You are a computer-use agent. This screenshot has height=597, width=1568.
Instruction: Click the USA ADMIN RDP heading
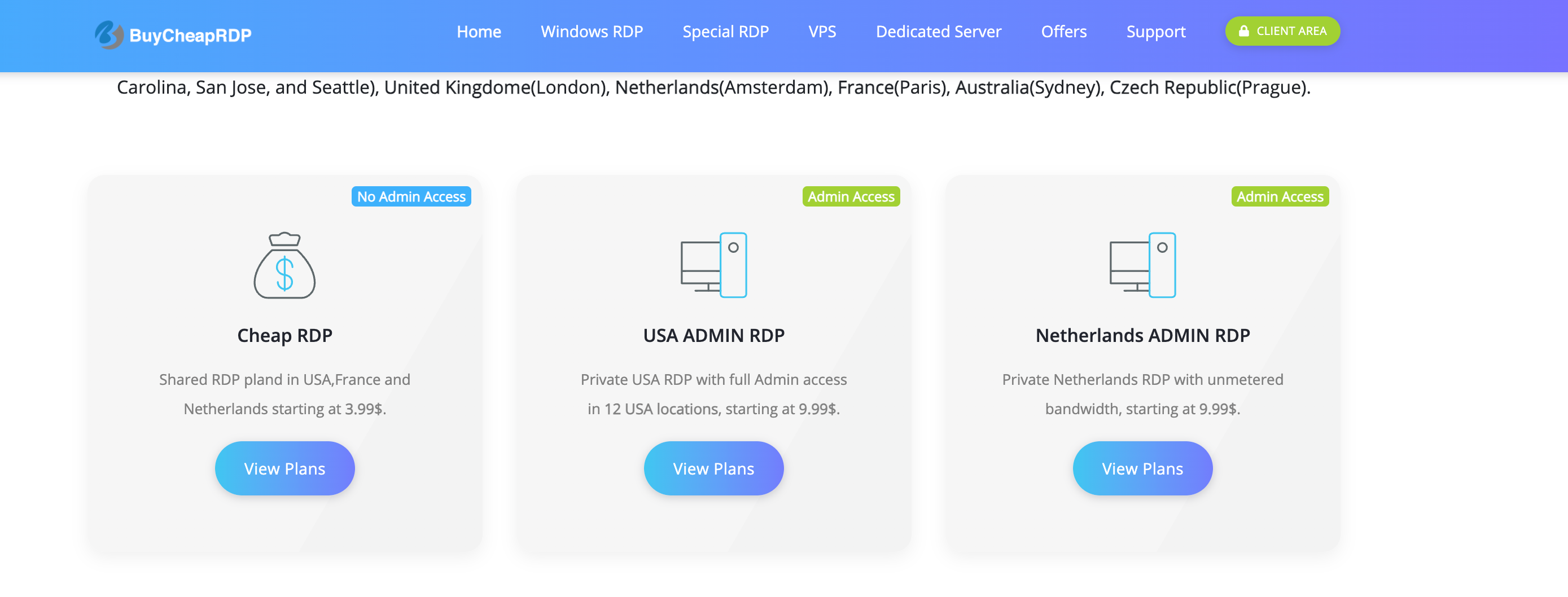point(713,335)
